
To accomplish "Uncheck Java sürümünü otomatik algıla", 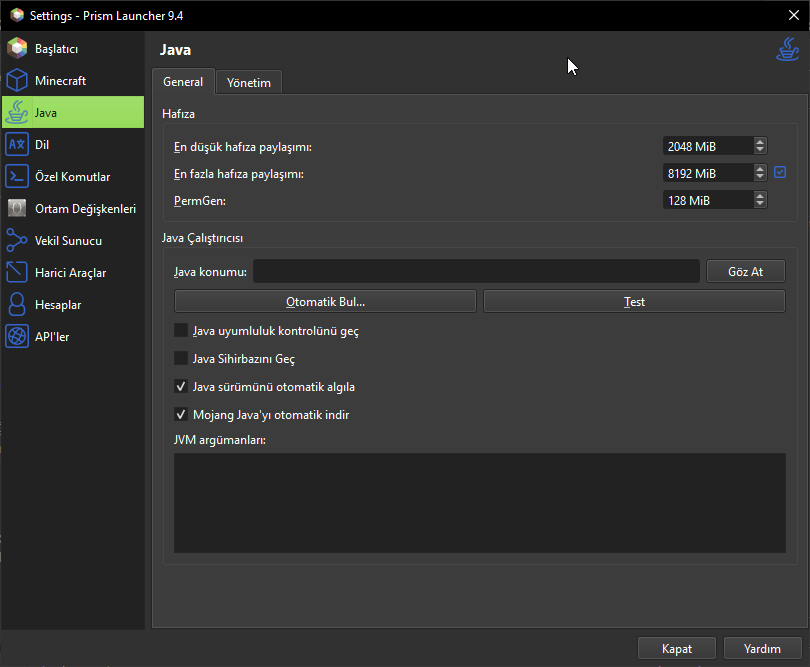I will [181, 386].
